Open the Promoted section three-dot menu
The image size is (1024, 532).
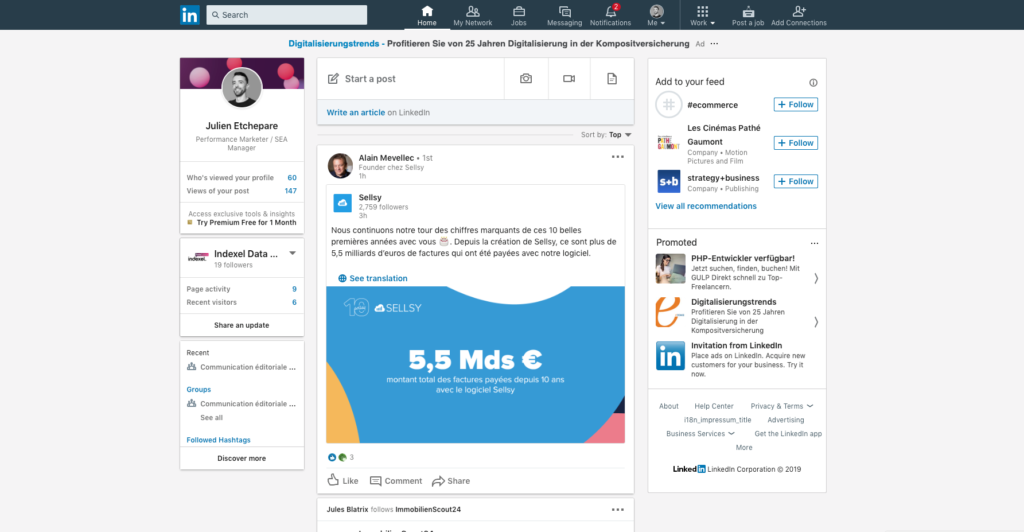click(814, 243)
